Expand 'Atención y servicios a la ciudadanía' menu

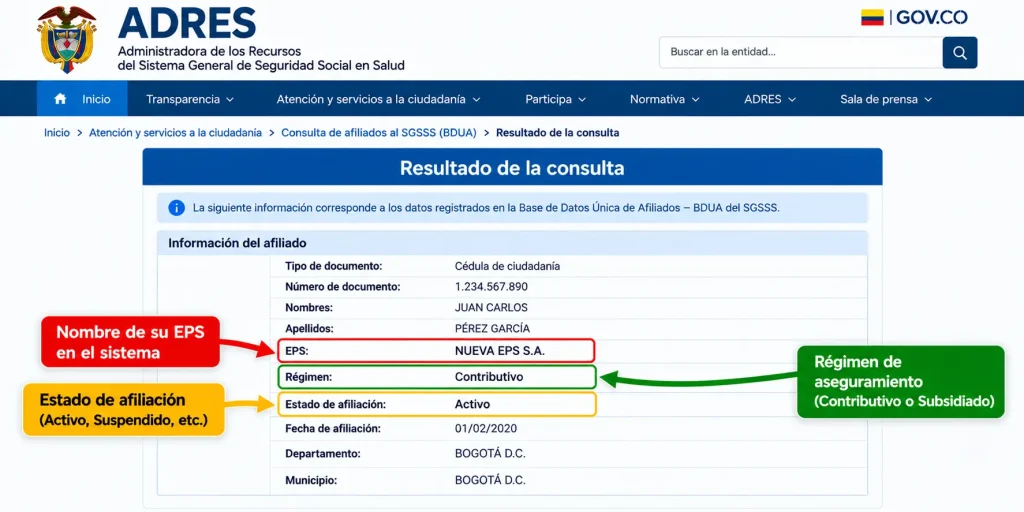click(x=378, y=99)
